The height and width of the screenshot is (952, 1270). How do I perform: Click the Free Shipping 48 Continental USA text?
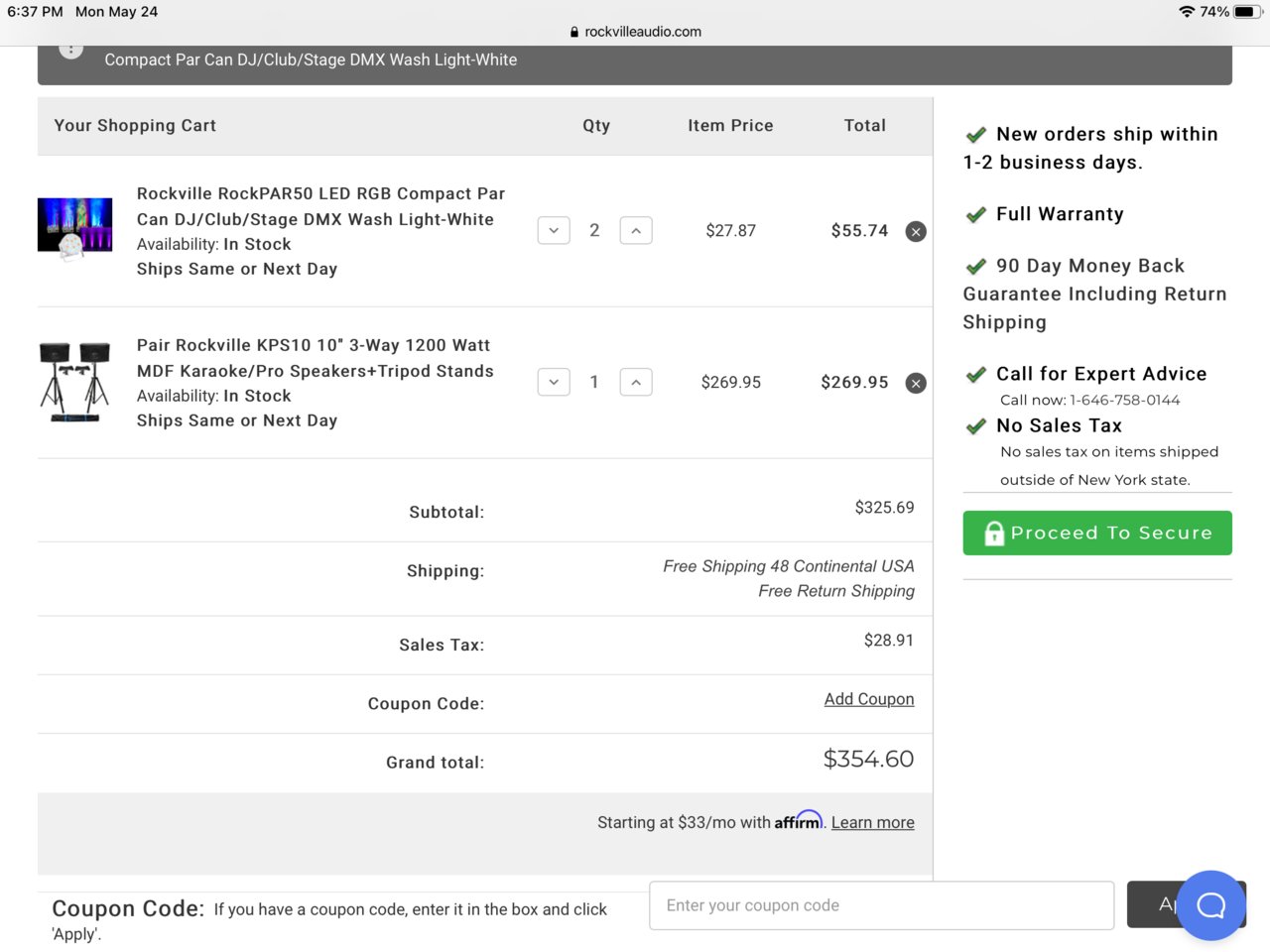click(789, 566)
